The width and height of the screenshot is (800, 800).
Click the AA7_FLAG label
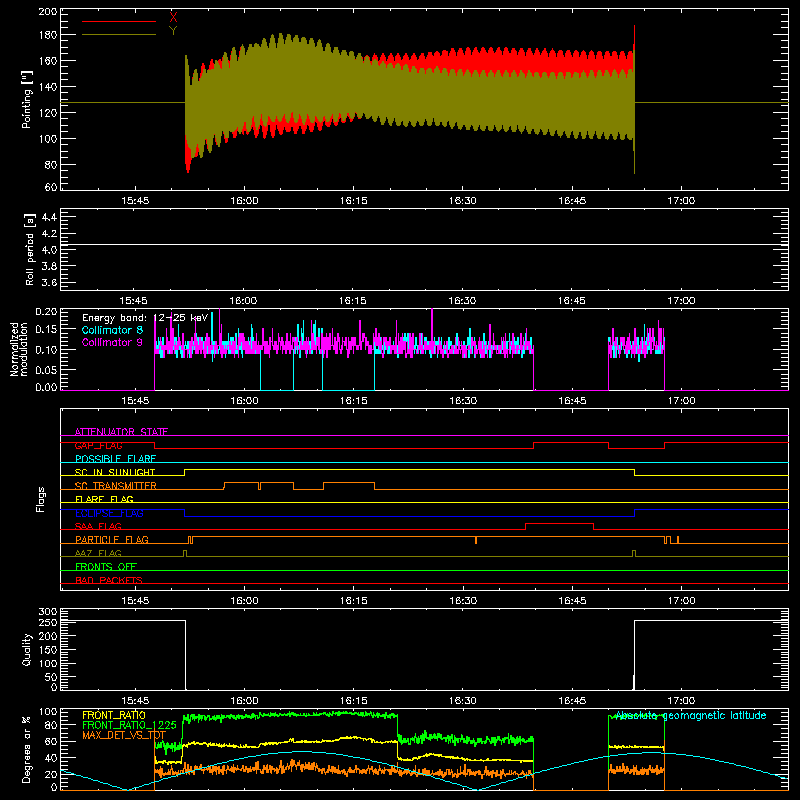(x=98, y=553)
